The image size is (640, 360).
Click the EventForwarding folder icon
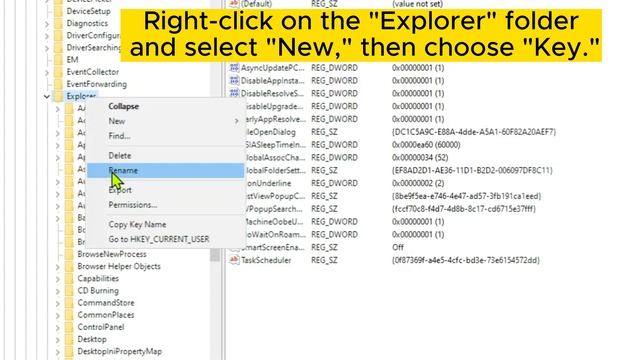[x=59, y=84]
